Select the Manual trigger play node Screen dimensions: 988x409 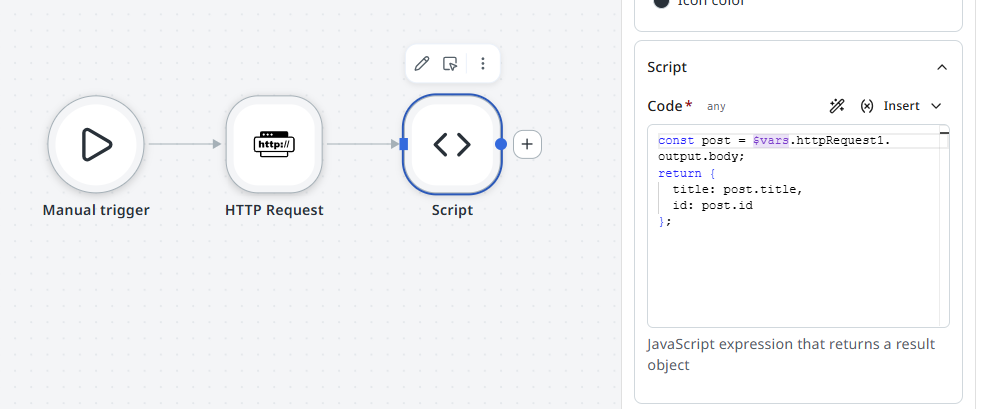[x=96, y=144]
